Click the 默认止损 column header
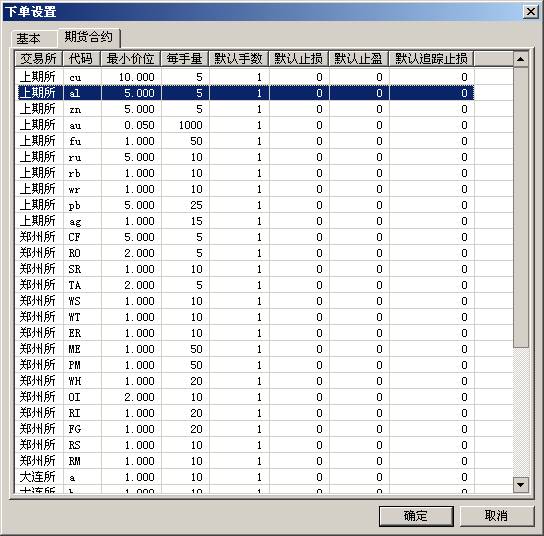Viewport: 544px width, 536px height. point(299,59)
